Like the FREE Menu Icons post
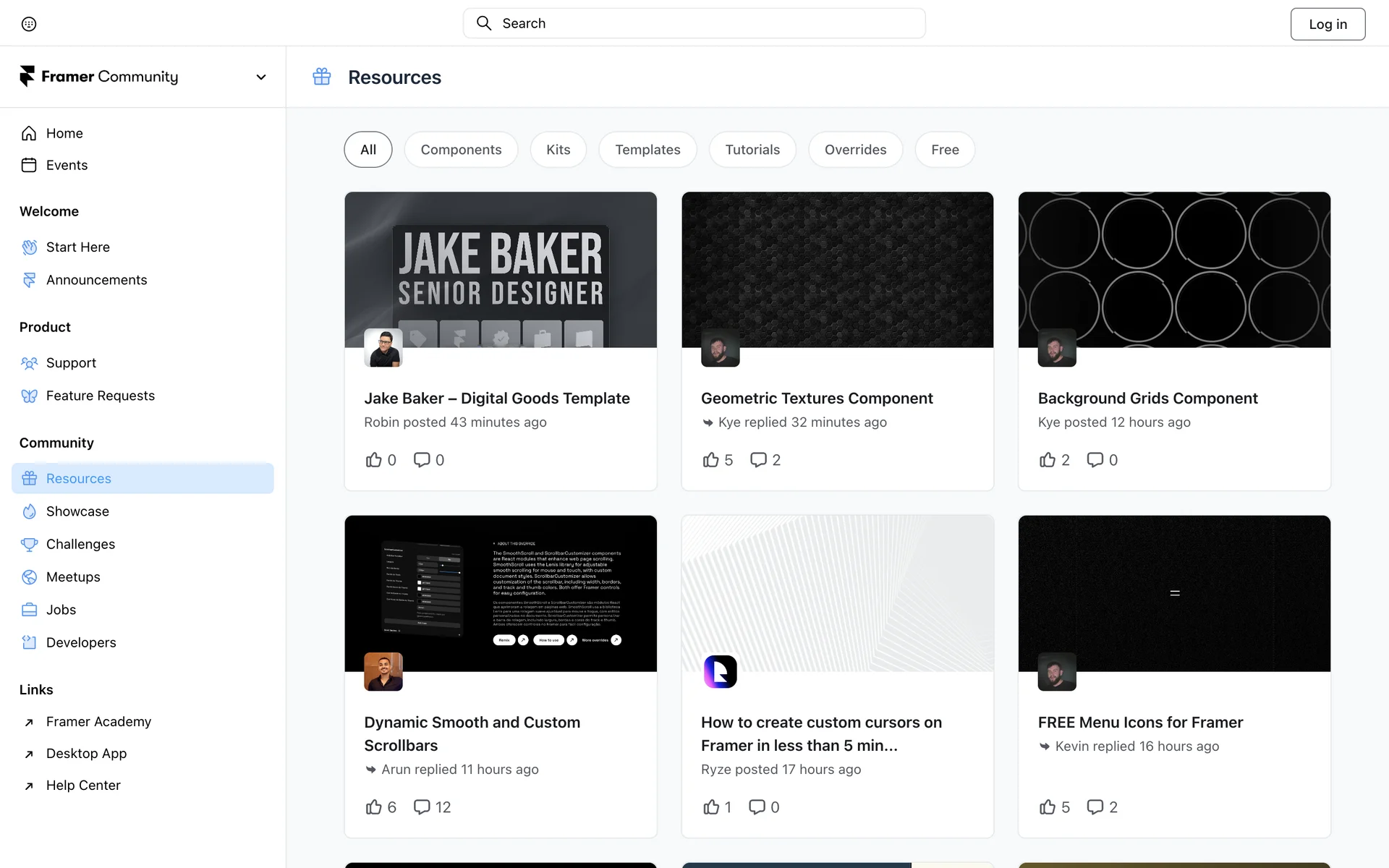 (1047, 807)
